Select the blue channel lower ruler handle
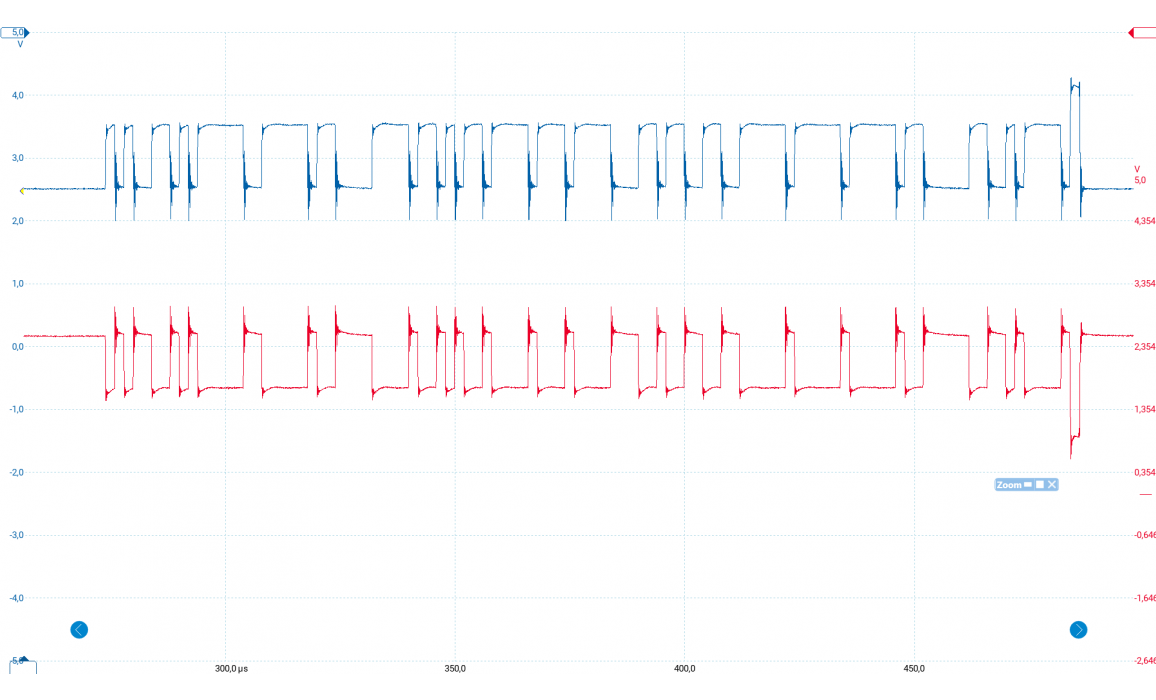Screen dimensions: 1156x700 click(x=14, y=661)
